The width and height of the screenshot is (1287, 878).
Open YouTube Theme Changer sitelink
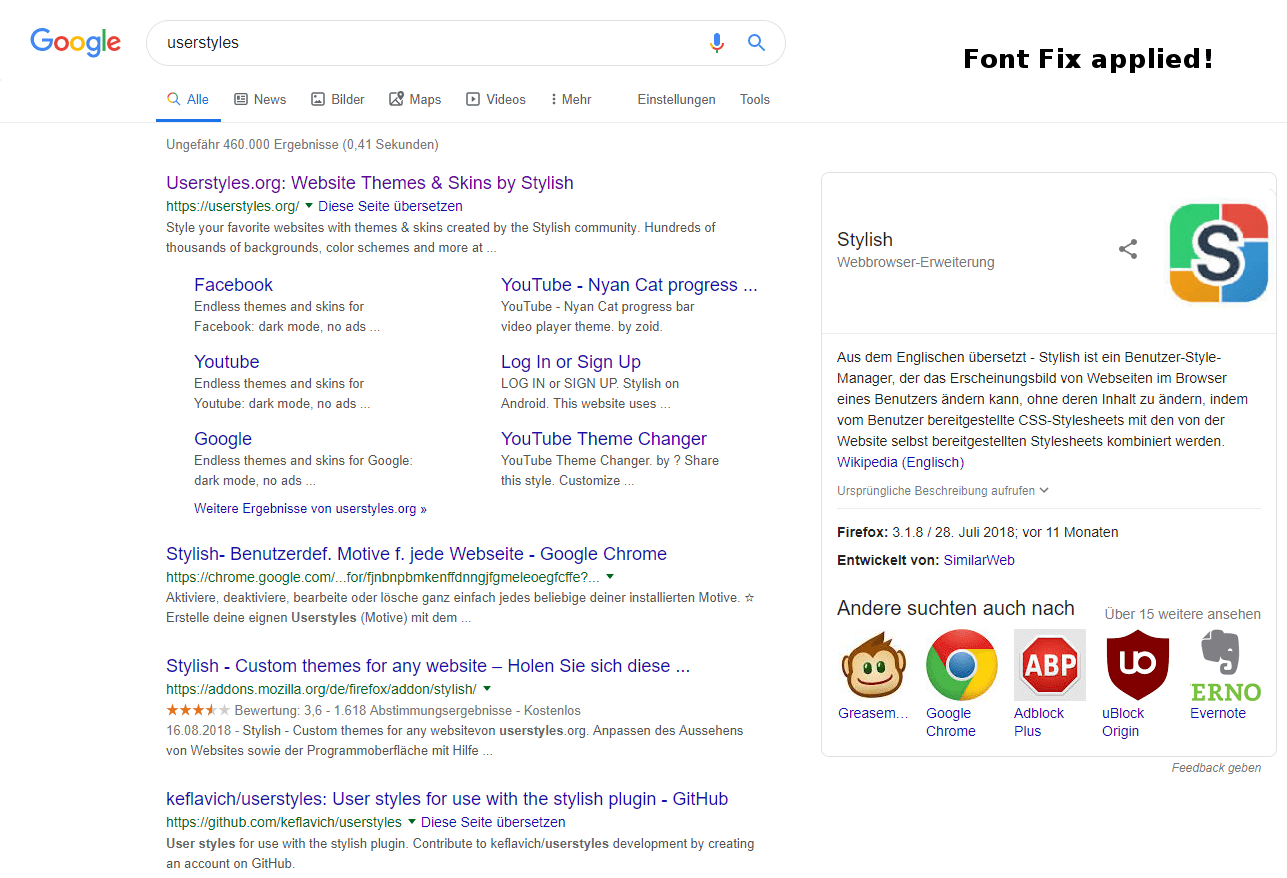604,439
